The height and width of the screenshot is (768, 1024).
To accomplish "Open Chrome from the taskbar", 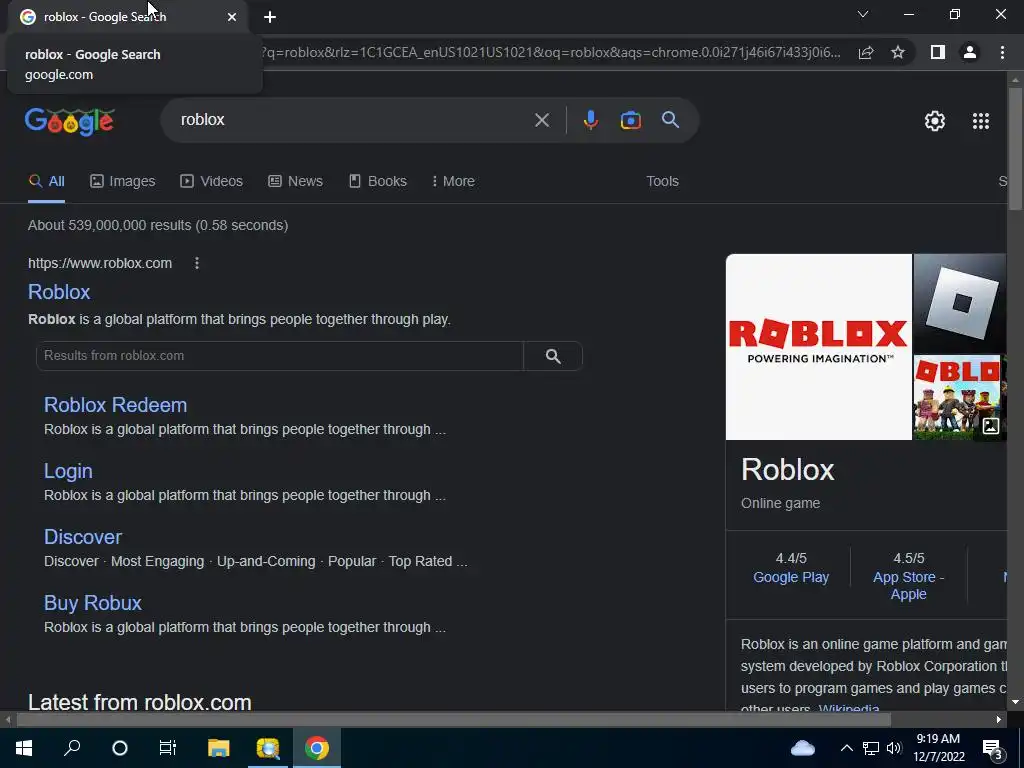I will coord(317,748).
